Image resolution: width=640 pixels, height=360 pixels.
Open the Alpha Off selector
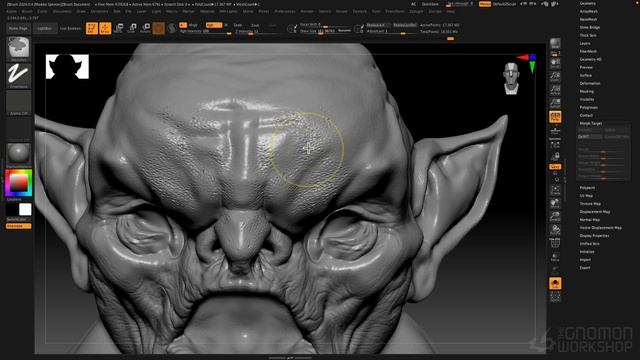pos(19,103)
